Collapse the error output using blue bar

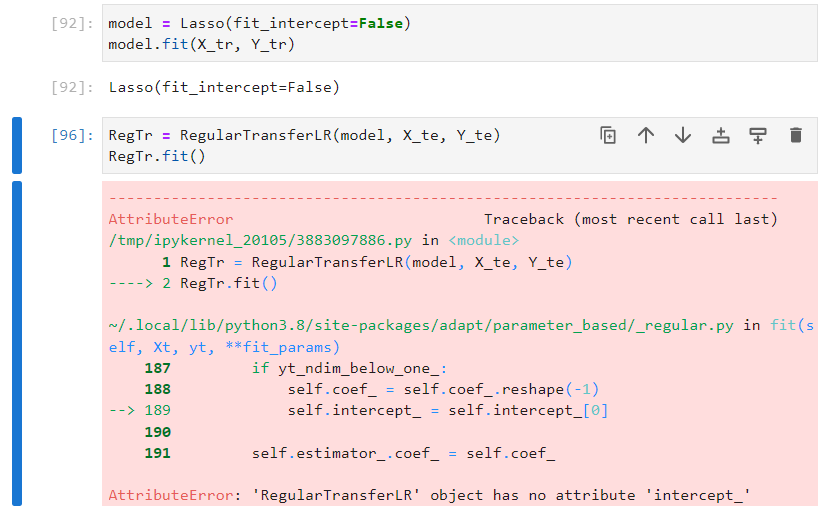pyautogui.click(x=17, y=343)
